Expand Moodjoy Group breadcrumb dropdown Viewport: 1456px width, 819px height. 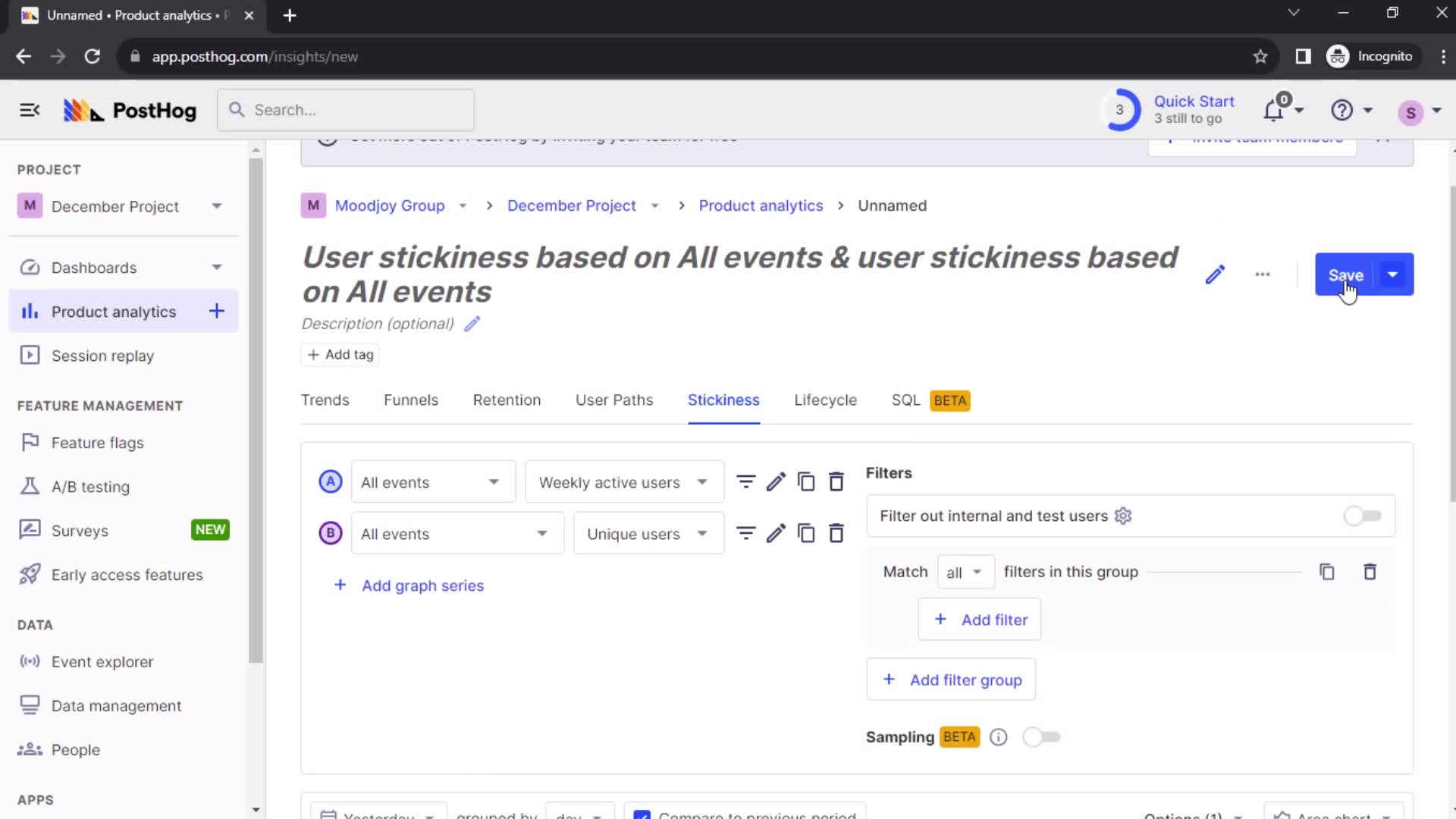coord(463,206)
